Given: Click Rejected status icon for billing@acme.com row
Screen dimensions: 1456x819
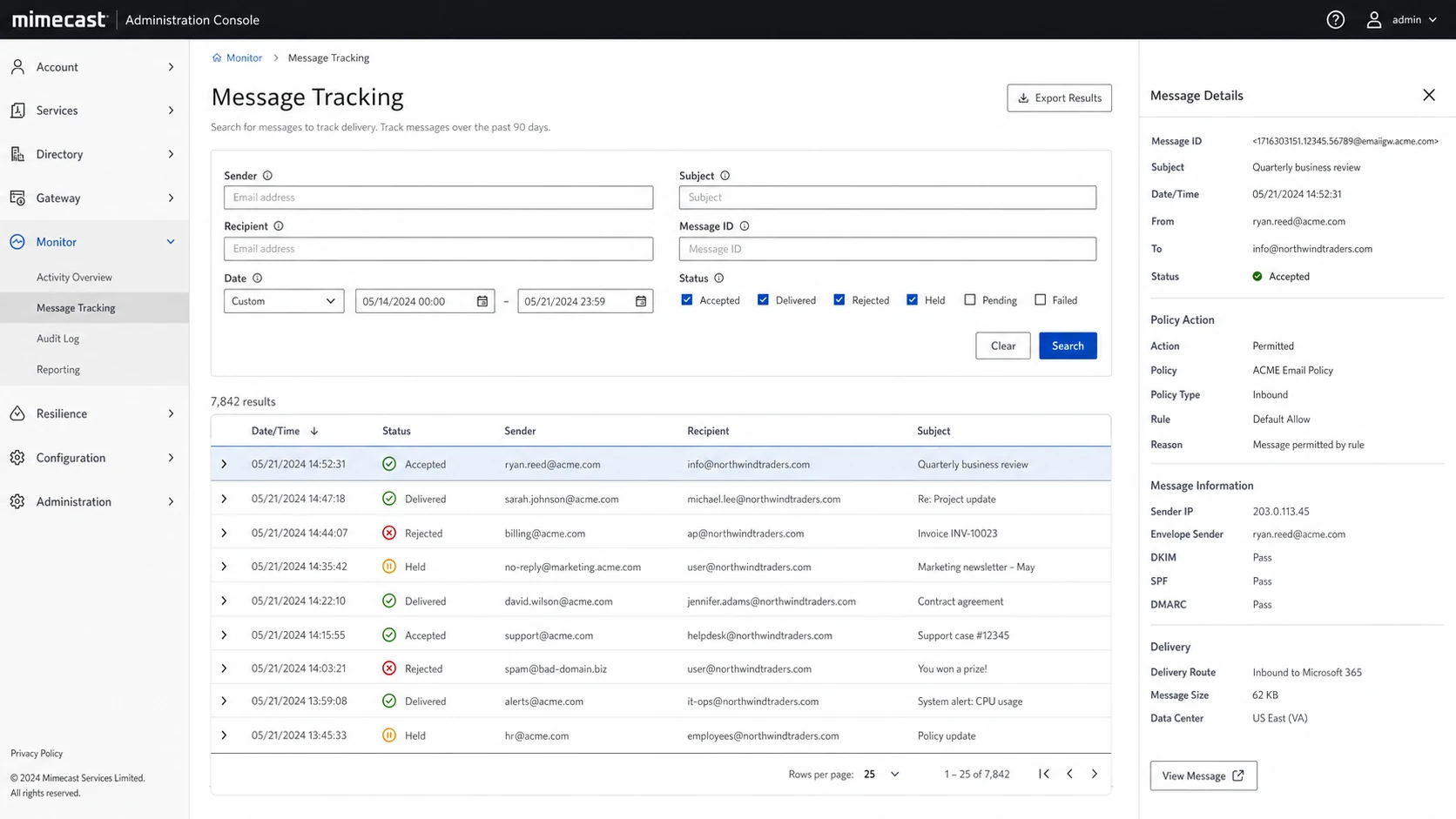Looking at the screenshot, I should [389, 533].
